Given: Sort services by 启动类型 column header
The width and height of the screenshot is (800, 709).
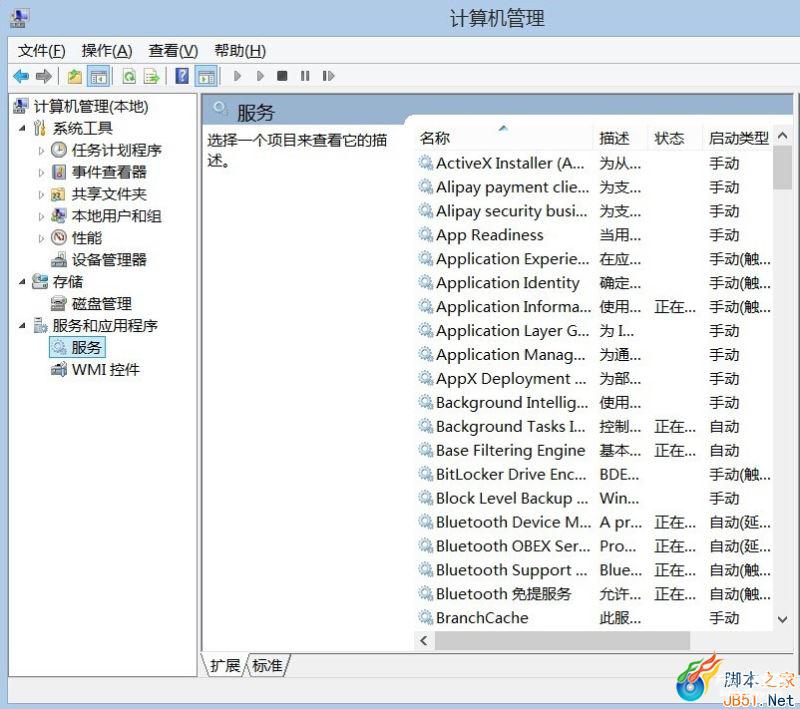Looking at the screenshot, I should 738,138.
